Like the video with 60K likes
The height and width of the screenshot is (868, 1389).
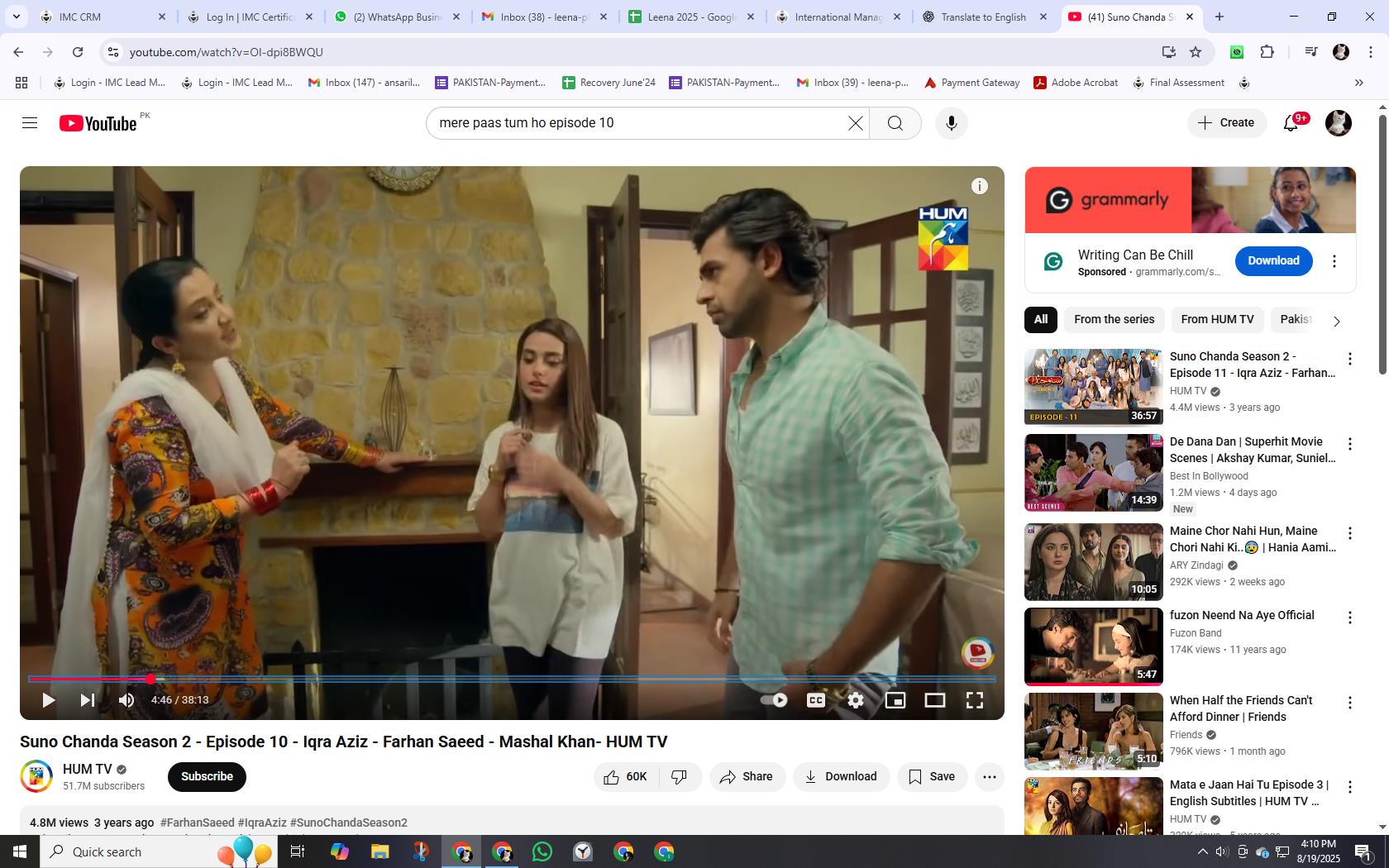tap(626, 776)
